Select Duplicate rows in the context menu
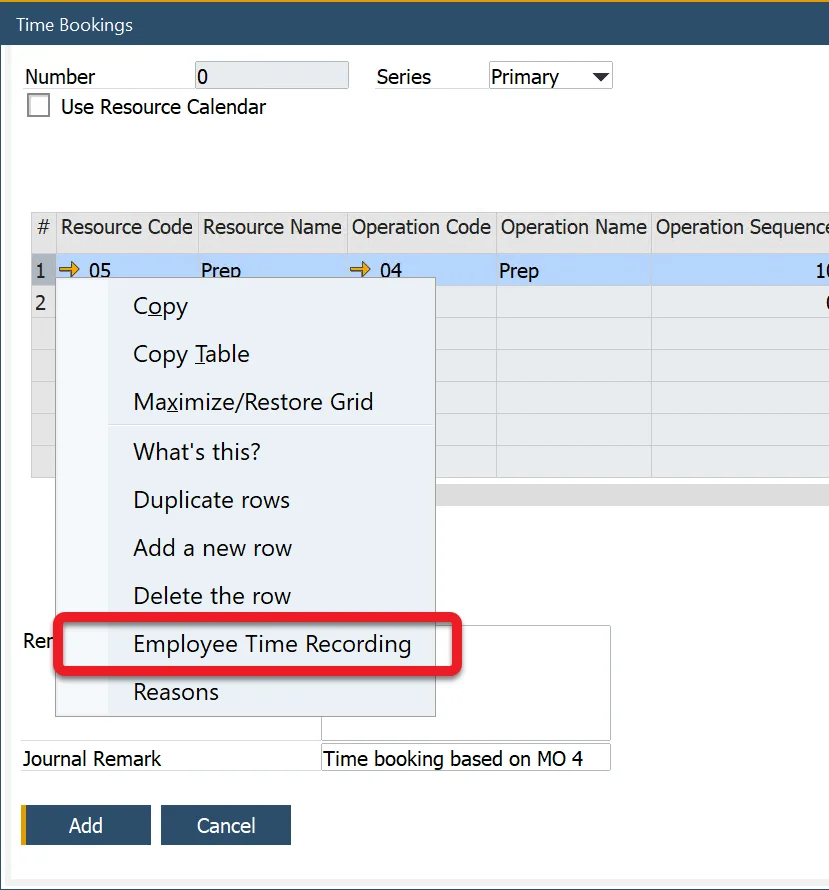829x890 pixels. (211, 499)
